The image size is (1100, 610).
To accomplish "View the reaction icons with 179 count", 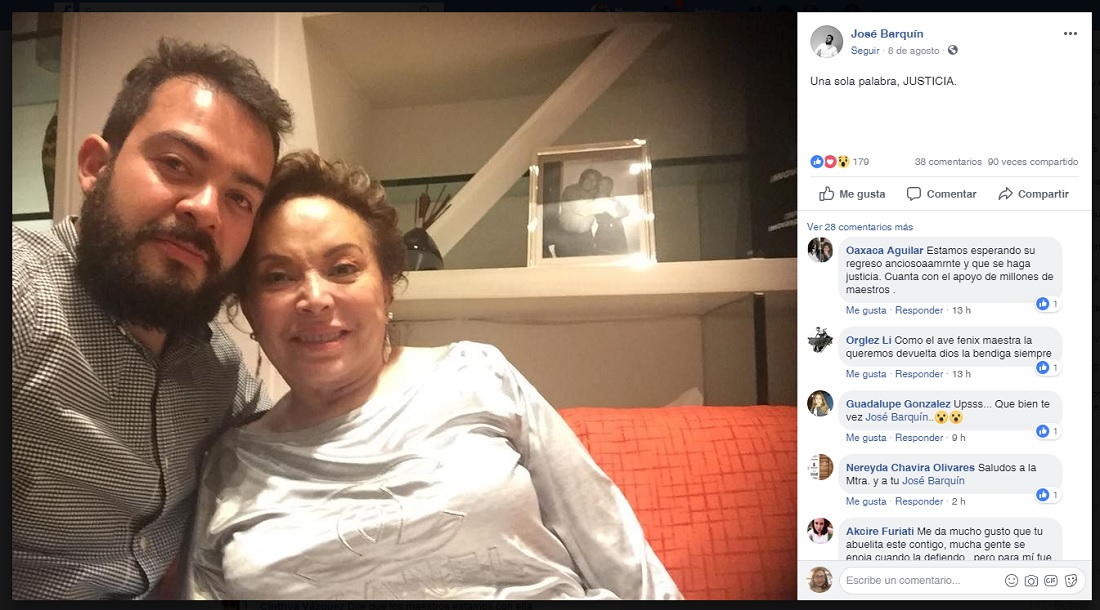I will (x=840, y=162).
